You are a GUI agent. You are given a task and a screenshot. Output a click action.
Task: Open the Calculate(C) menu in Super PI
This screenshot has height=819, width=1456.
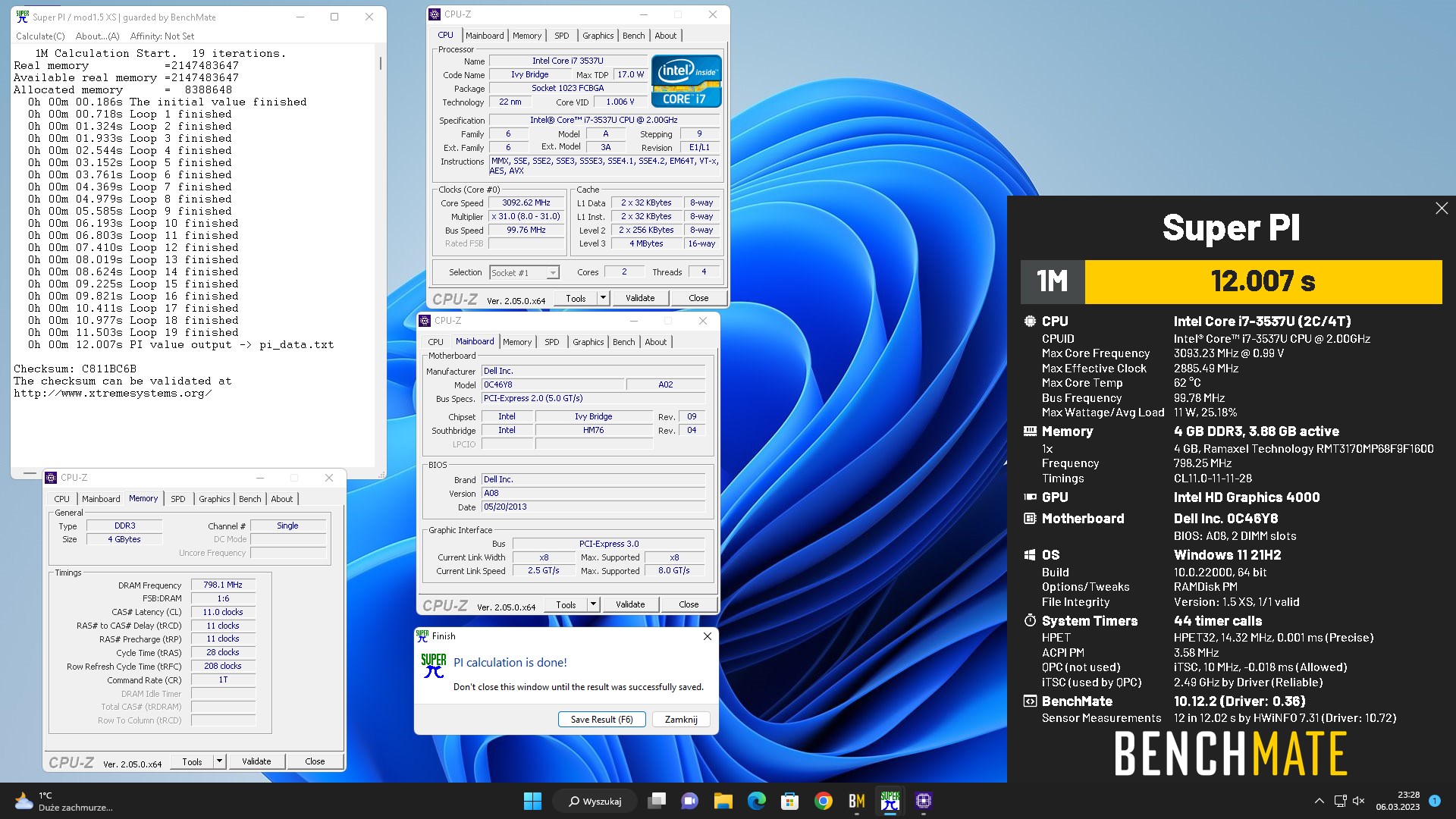coord(40,36)
